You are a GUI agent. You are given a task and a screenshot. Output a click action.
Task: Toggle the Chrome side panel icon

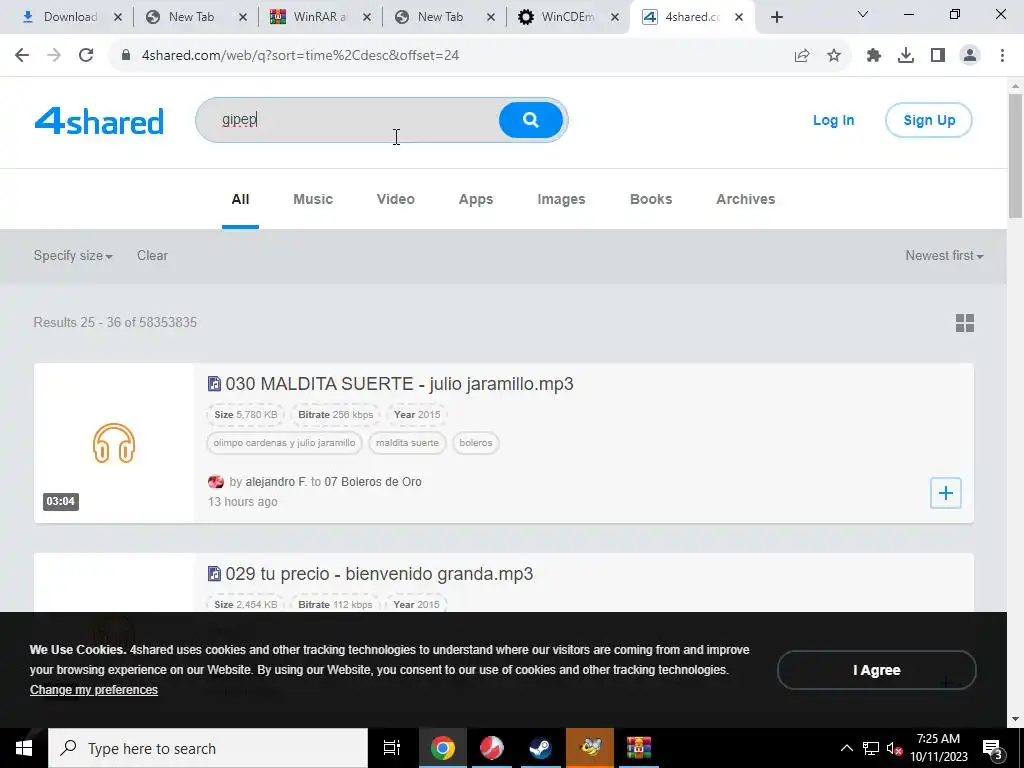938,56
